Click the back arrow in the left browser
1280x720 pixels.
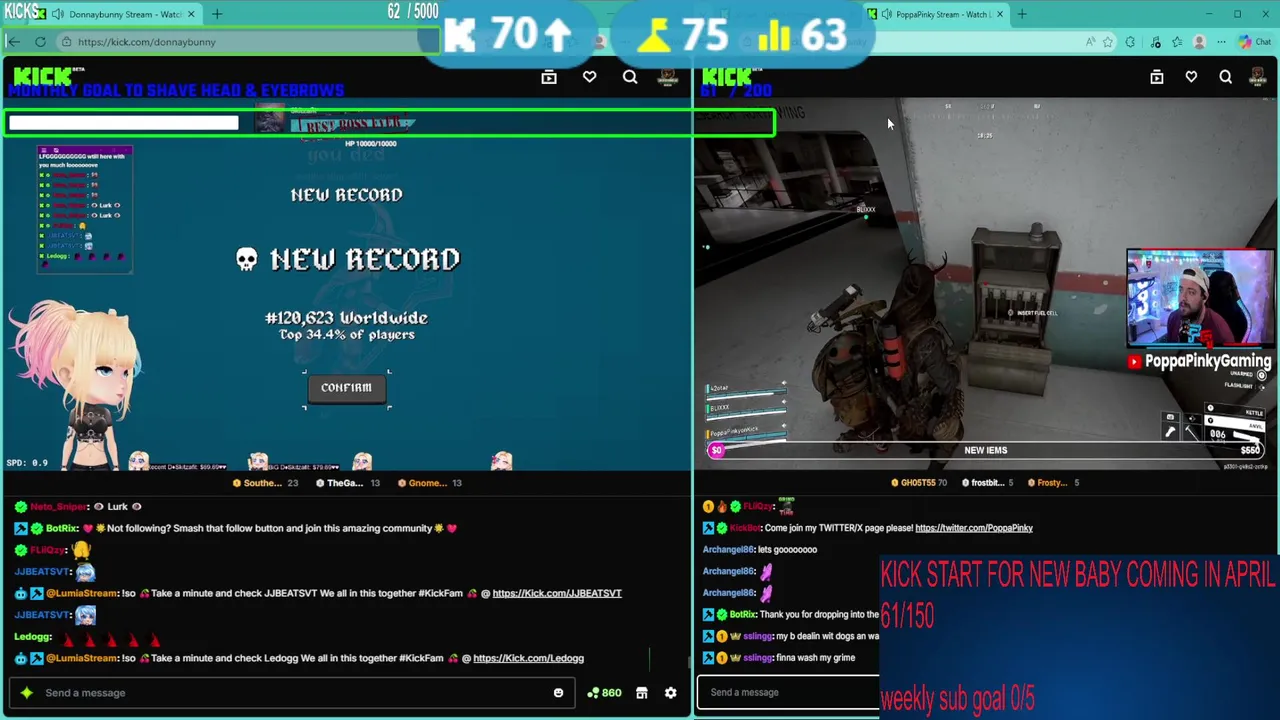coord(13,42)
